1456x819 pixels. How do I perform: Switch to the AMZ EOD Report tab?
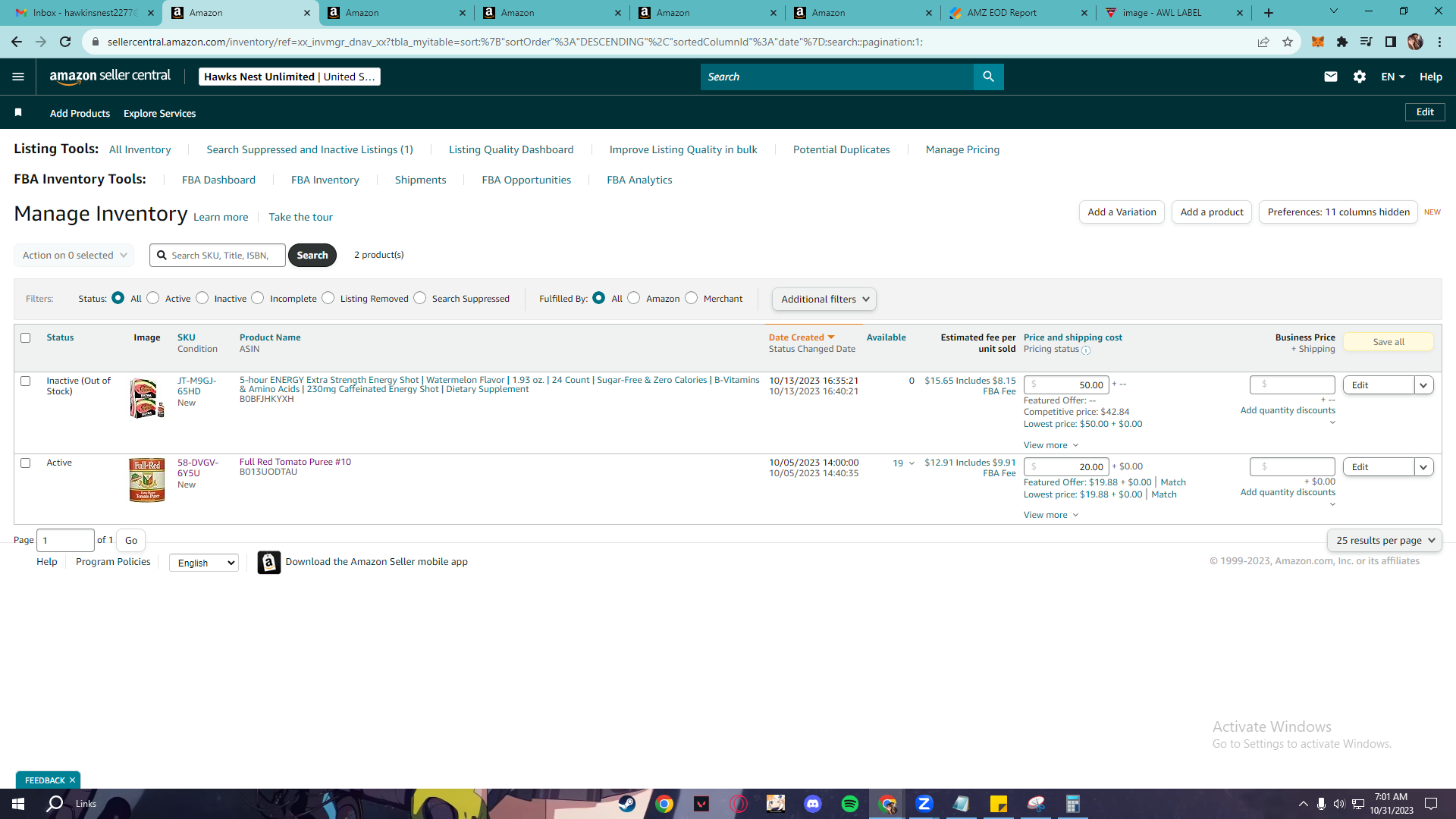[x=1018, y=13]
